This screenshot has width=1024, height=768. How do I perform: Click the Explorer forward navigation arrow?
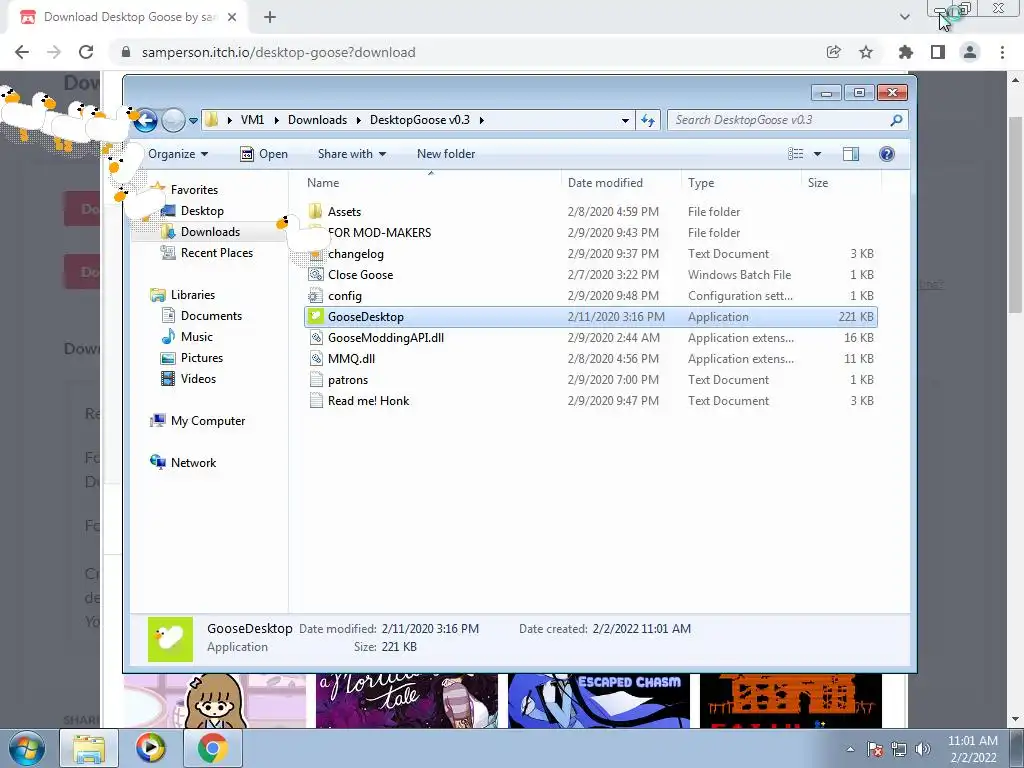(173, 120)
